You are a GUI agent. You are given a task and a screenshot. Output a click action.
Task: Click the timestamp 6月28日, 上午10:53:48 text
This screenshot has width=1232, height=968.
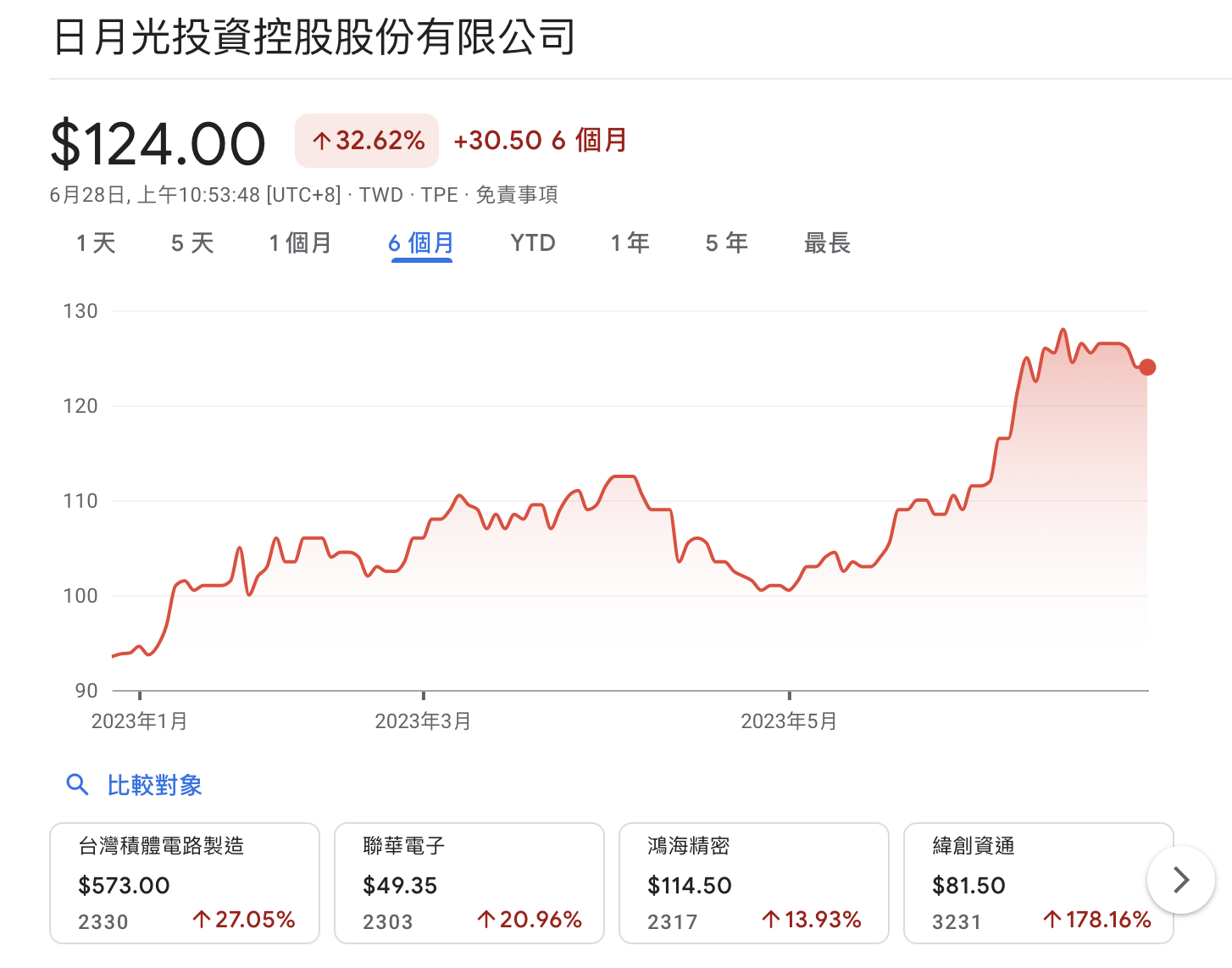pyautogui.click(x=196, y=195)
